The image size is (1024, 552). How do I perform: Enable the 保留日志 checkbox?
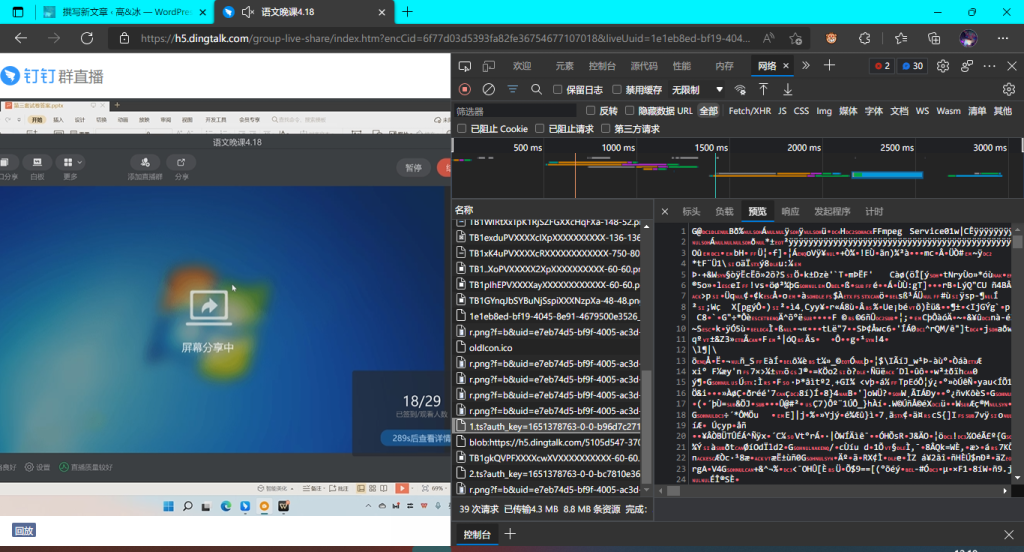click(559, 90)
